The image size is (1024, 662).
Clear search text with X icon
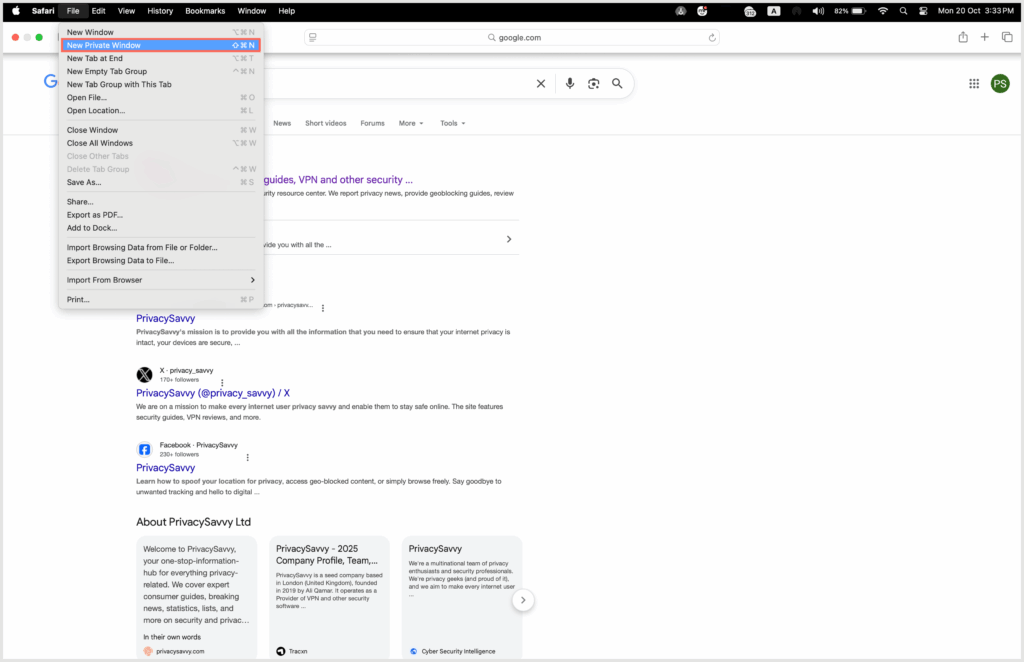pos(541,84)
